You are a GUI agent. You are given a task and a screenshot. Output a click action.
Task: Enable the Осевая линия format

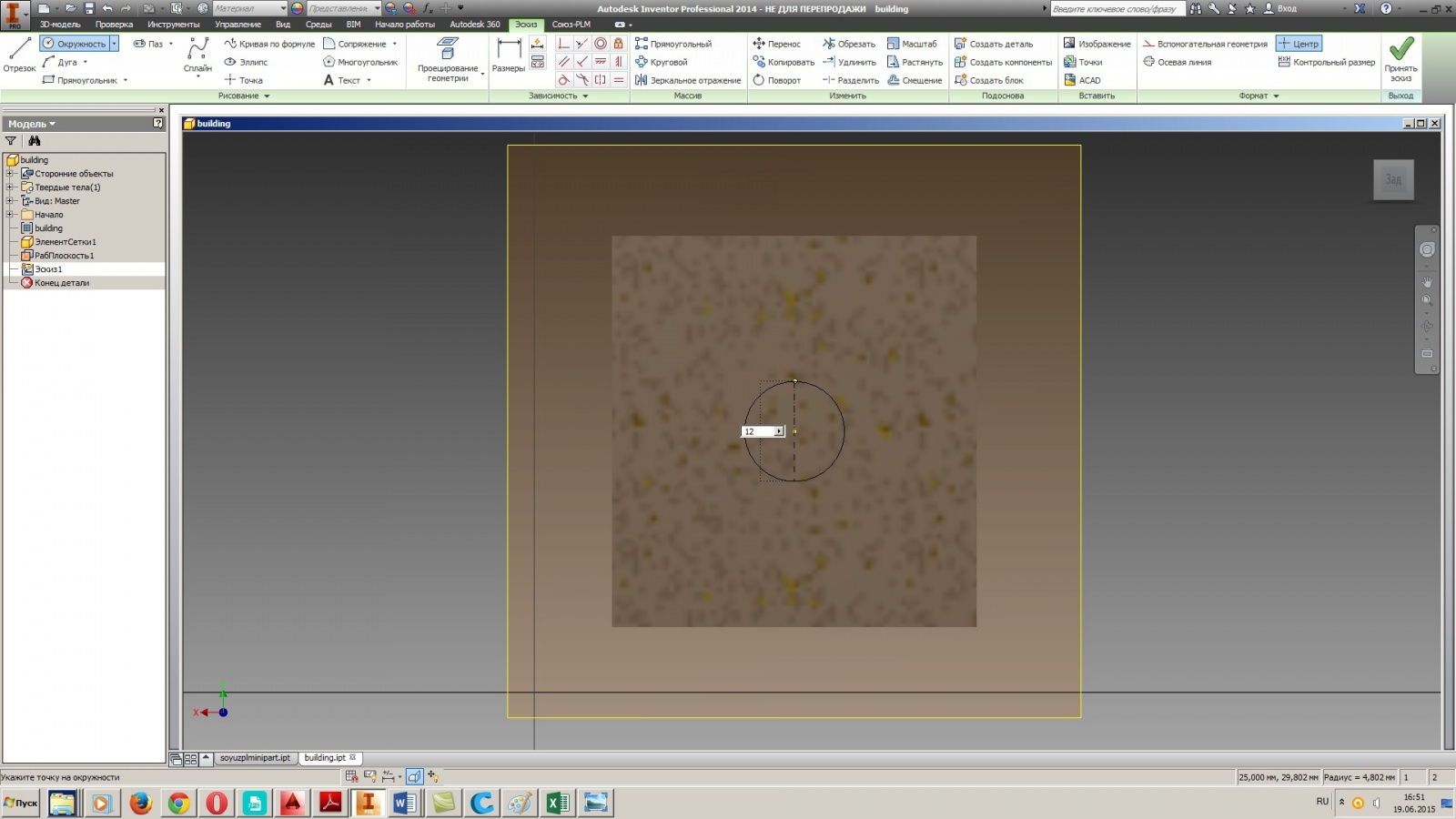tap(1183, 62)
